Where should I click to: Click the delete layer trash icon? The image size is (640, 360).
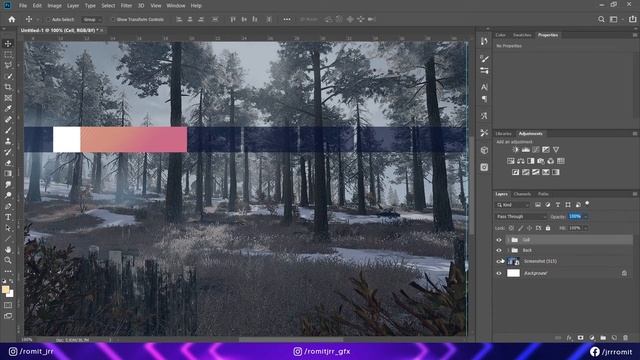(x=625, y=338)
